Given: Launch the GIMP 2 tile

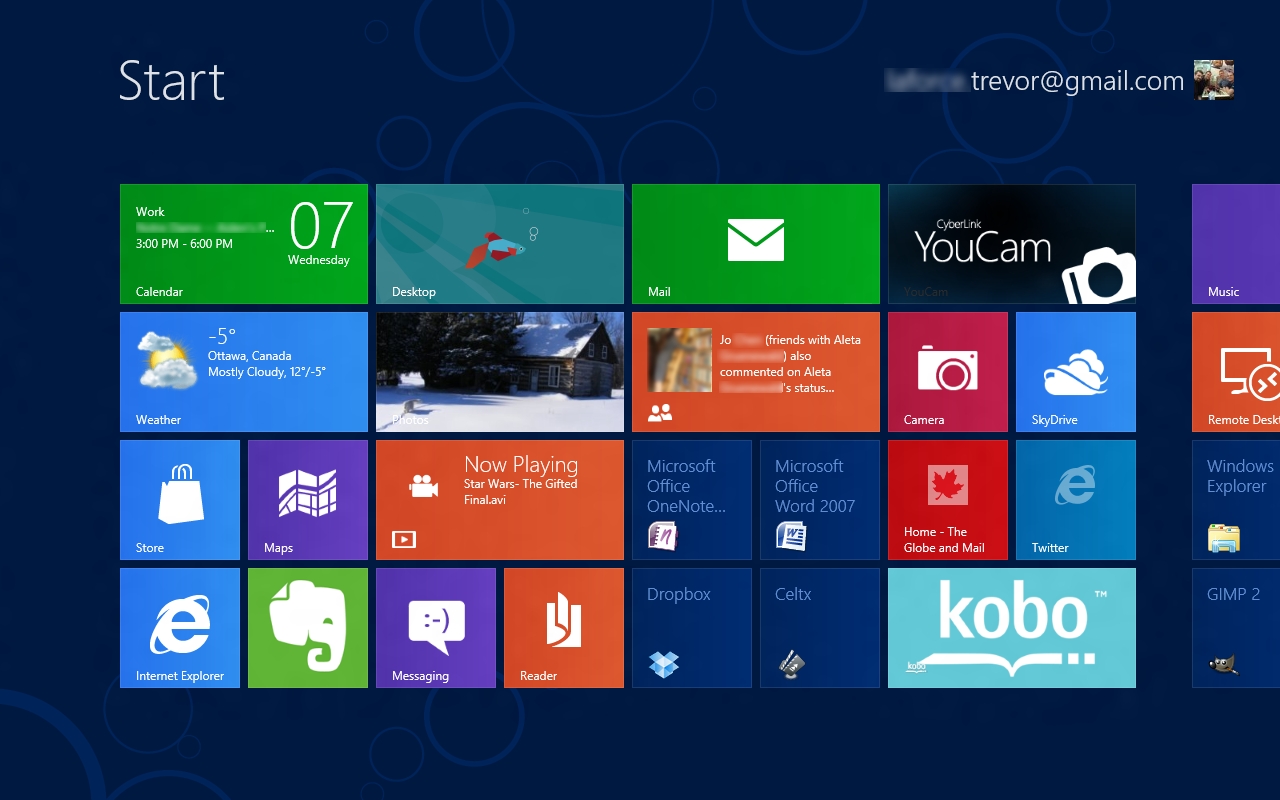Looking at the screenshot, I should click(1236, 628).
